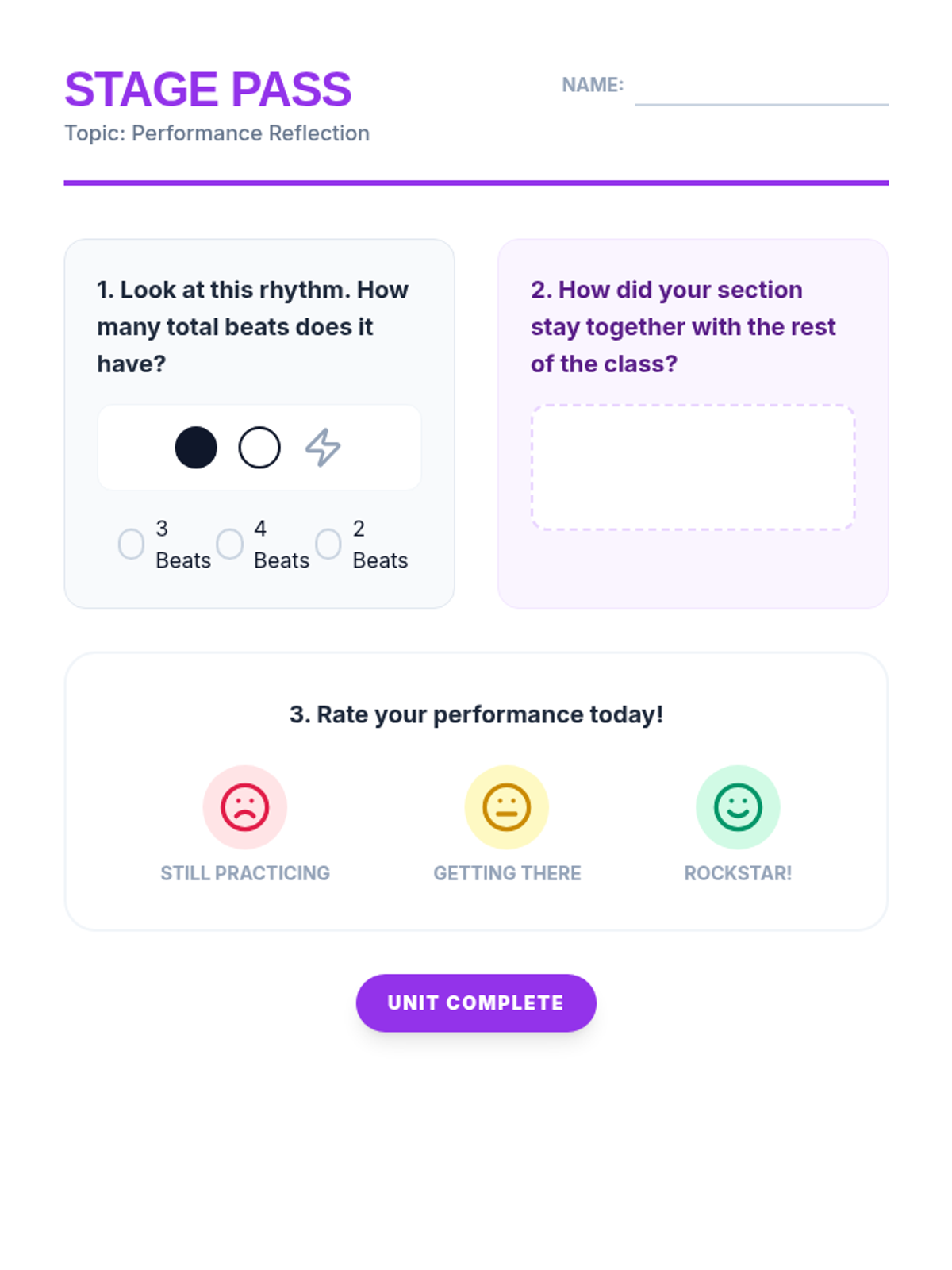The height and width of the screenshot is (1270, 952).
Task: Click the hollow circle rhythm note
Action: click(x=259, y=448)
